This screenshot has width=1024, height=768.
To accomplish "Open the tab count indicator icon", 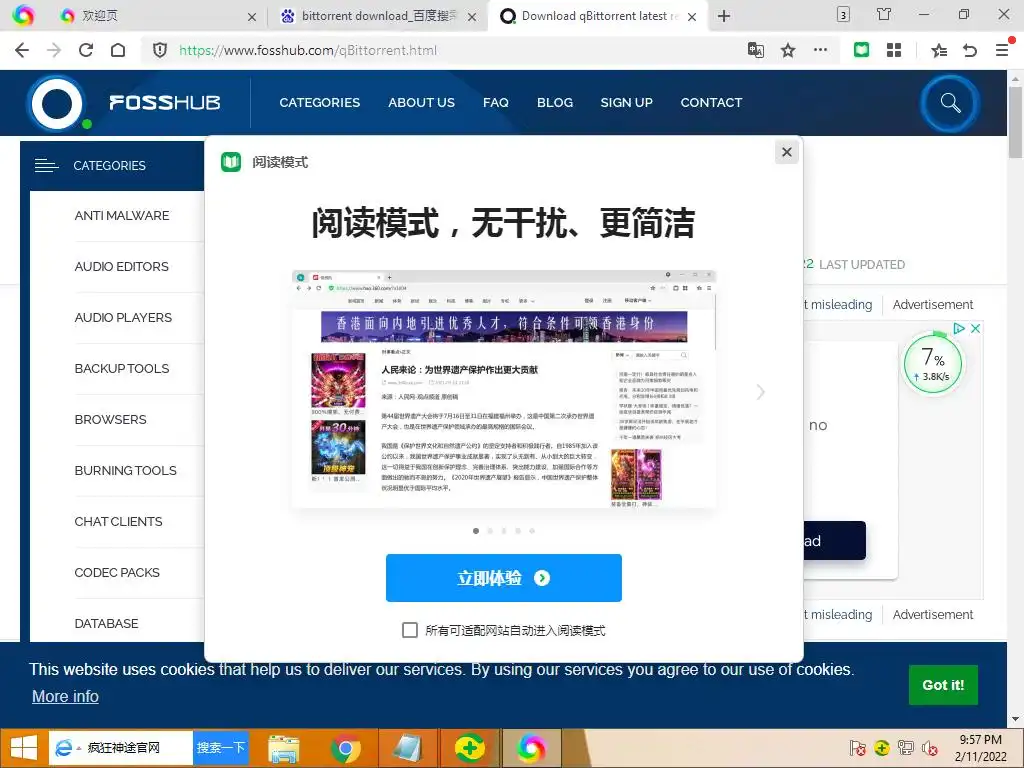I will [x=843, y=14].
